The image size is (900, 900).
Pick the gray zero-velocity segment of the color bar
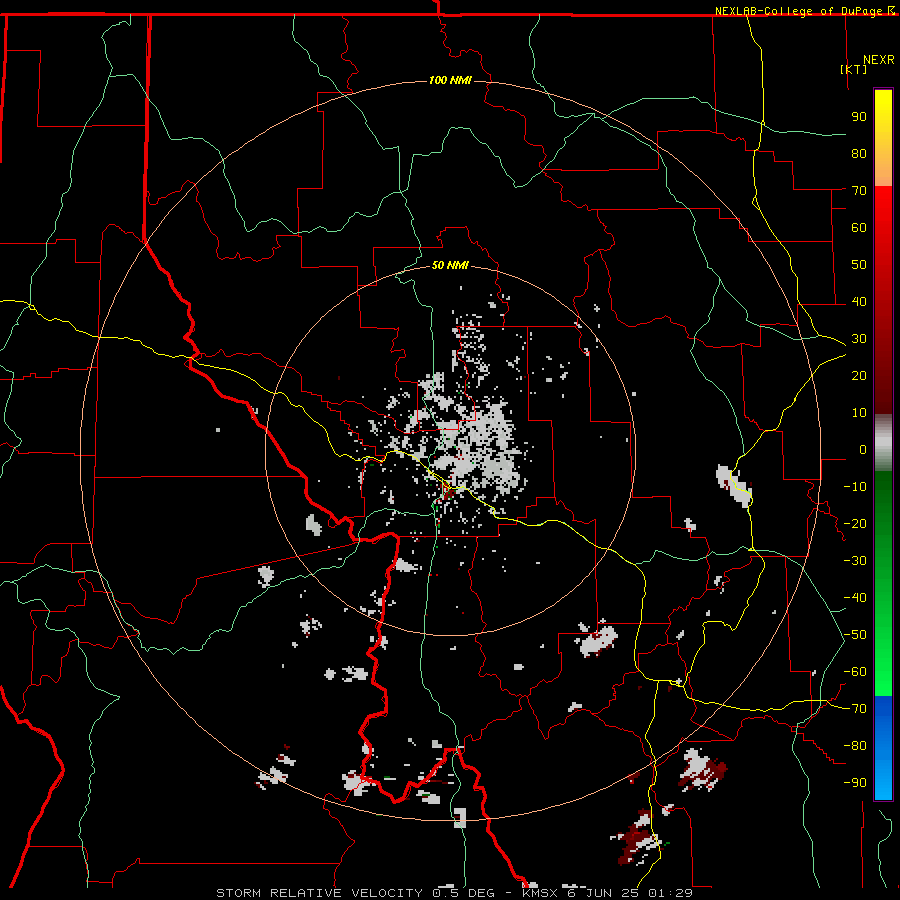point(883,443)
